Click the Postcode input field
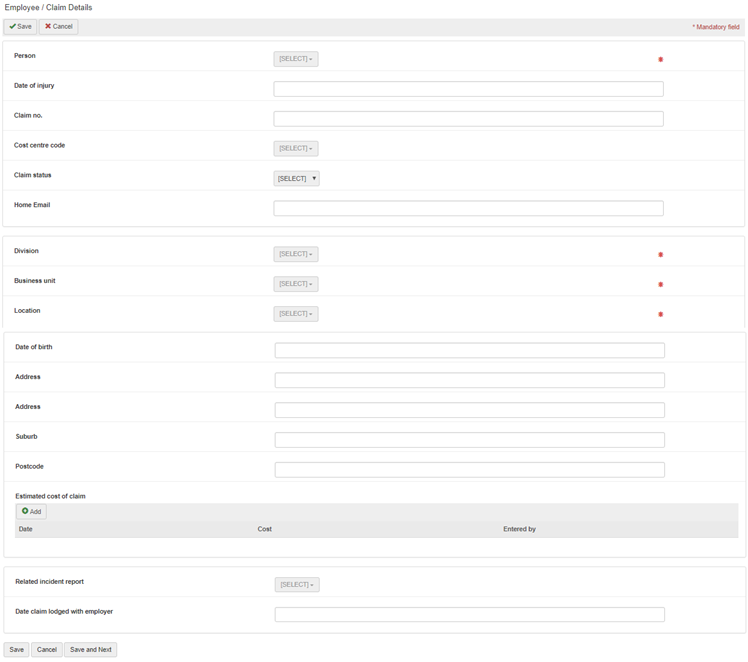Screen dimensions: 748x662 tap(469, 470)
